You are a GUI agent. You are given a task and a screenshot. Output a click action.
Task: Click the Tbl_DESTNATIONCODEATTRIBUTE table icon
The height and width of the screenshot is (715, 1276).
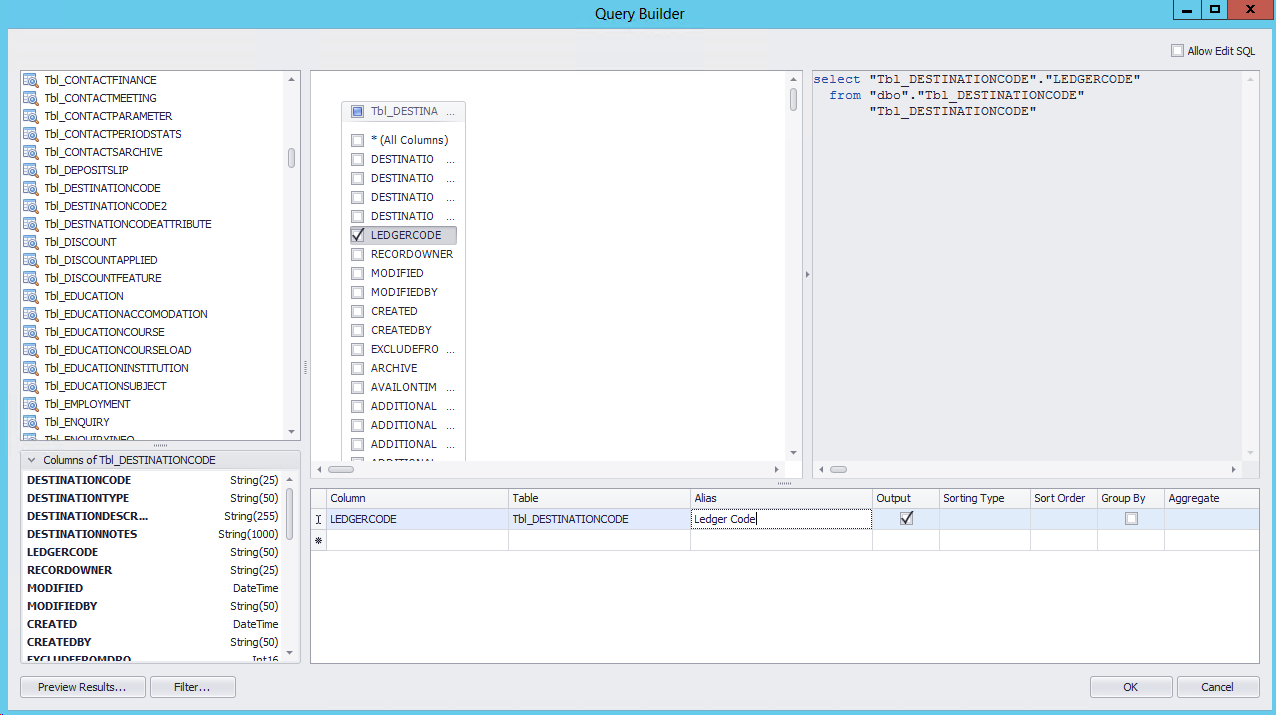coord(30,224)
